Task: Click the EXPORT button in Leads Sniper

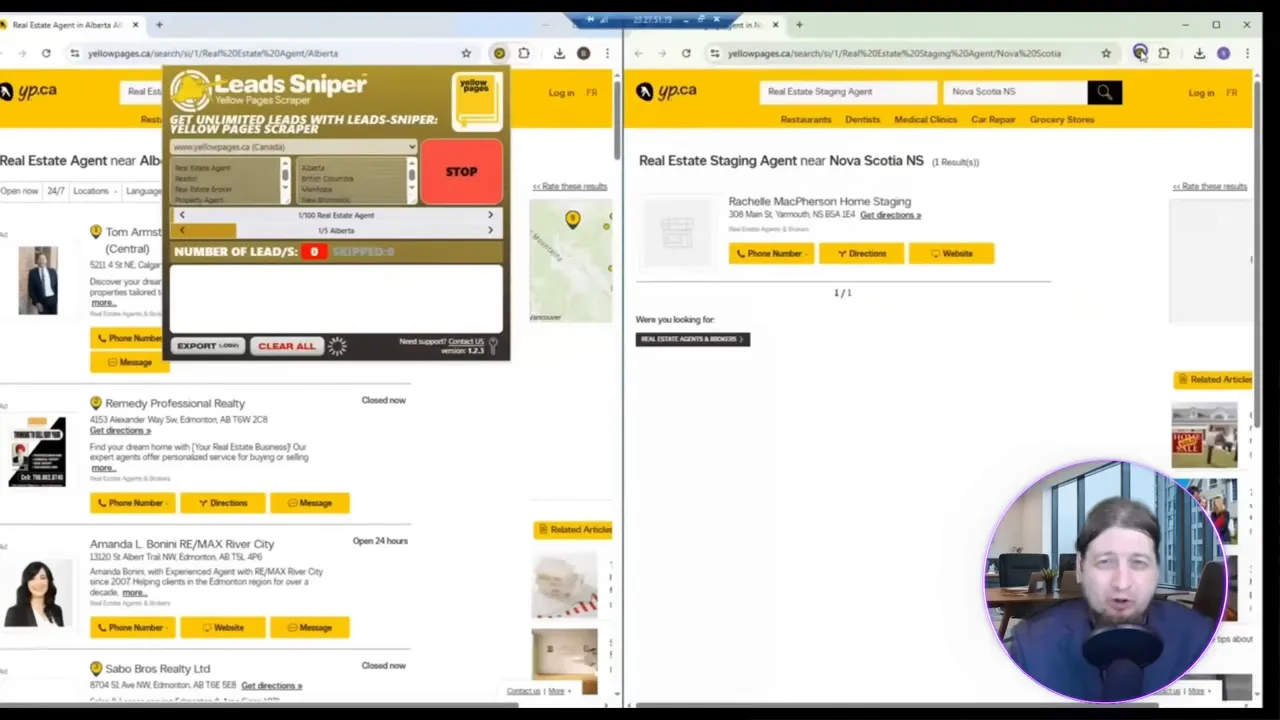Action: click(208, 346)
